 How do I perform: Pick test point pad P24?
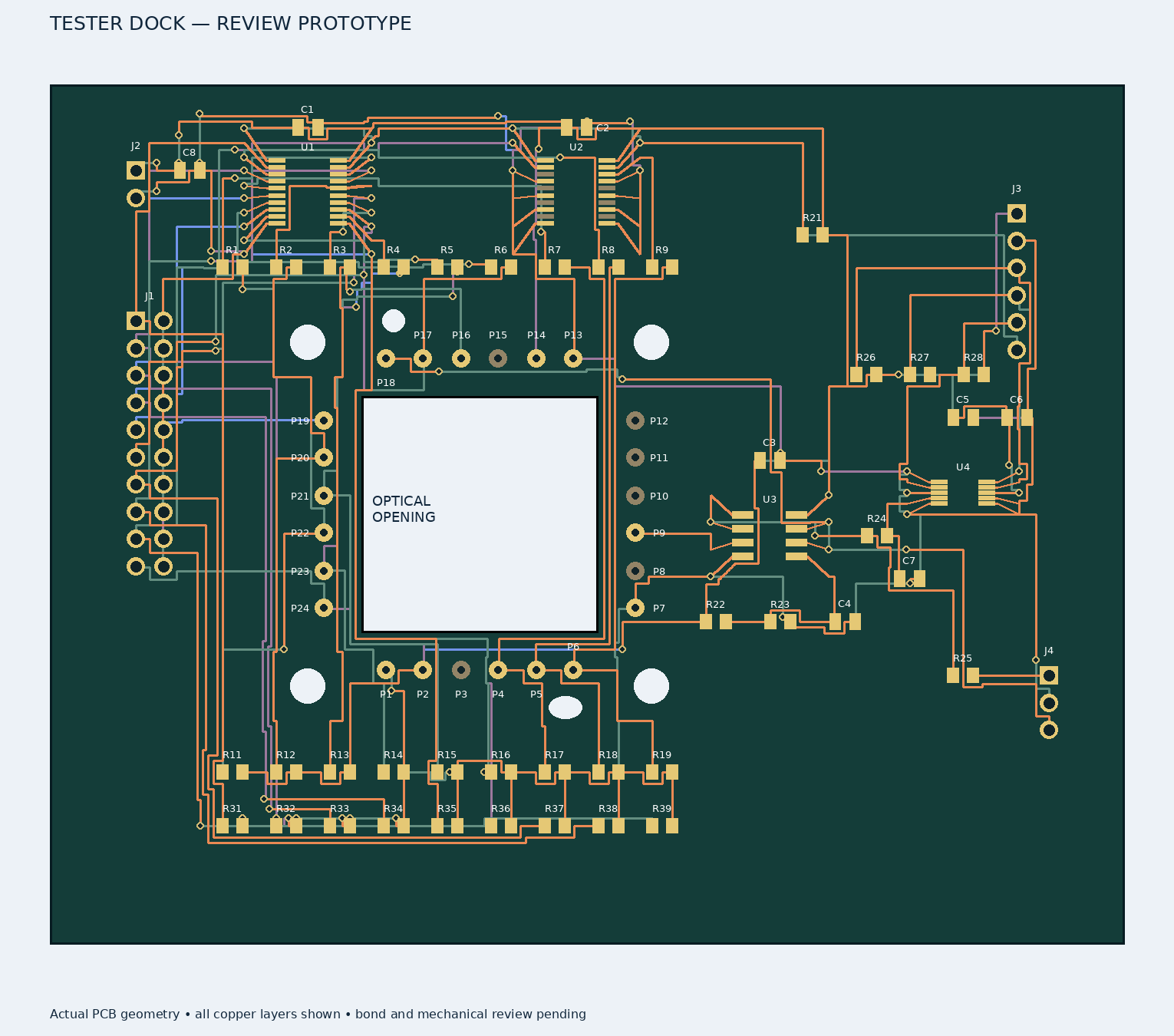[x=324, y=608]
